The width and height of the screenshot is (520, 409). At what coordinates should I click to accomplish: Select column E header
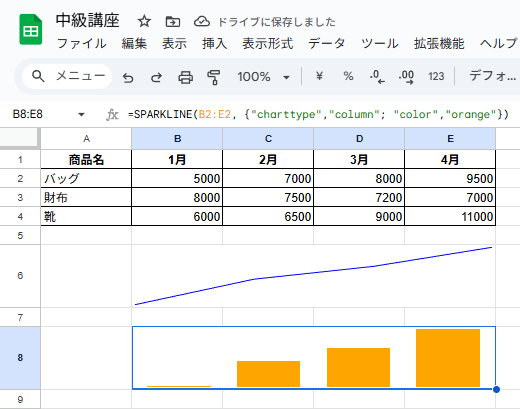click(x=450, y=139)
